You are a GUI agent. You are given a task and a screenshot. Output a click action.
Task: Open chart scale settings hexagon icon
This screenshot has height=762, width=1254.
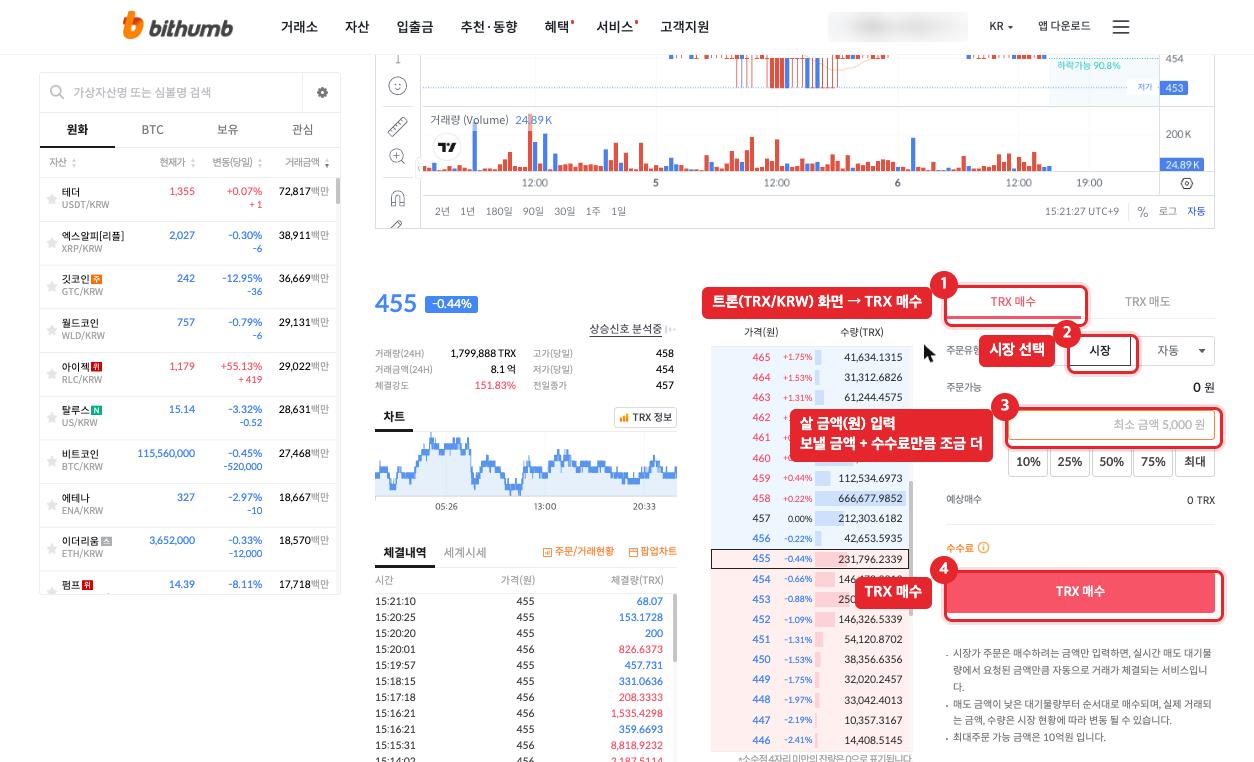tap(1187, 183)
